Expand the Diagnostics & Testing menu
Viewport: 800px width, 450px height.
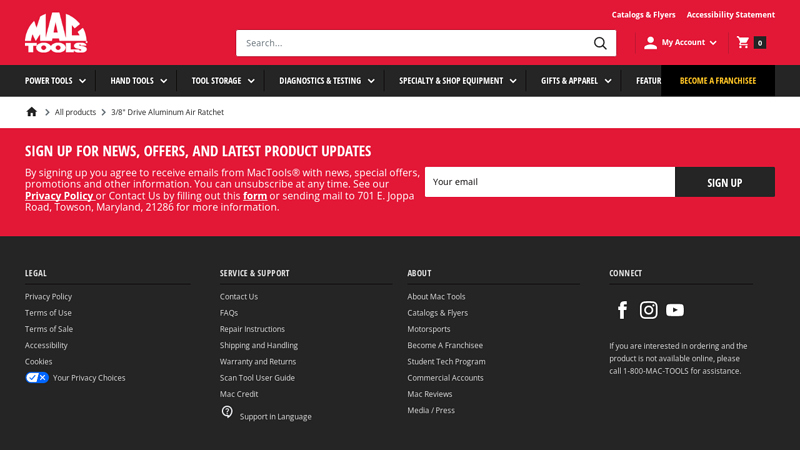(x=326, y=81)
